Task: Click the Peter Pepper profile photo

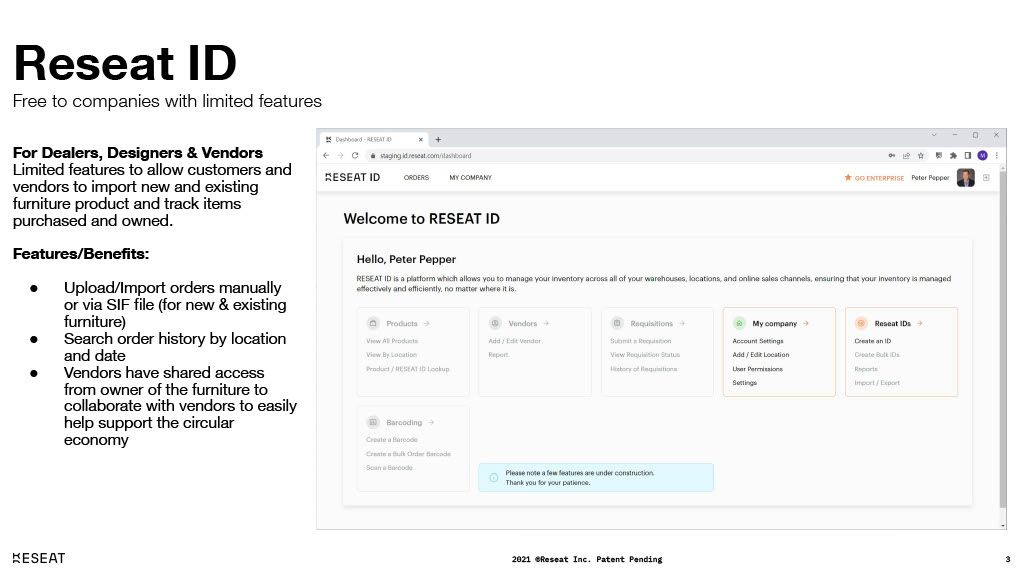Action: coord(966,178)
